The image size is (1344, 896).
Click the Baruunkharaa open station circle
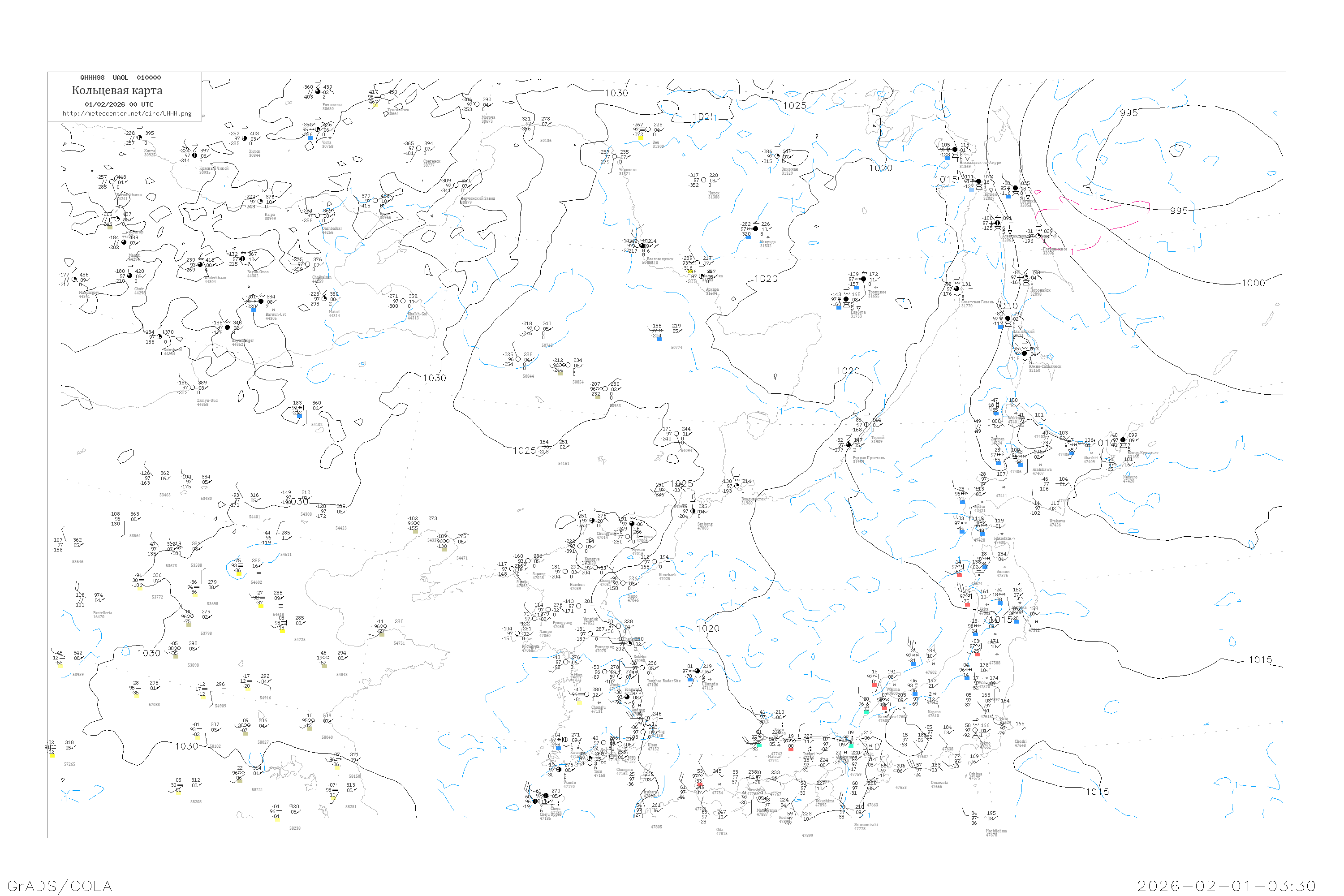coord(112,182)
